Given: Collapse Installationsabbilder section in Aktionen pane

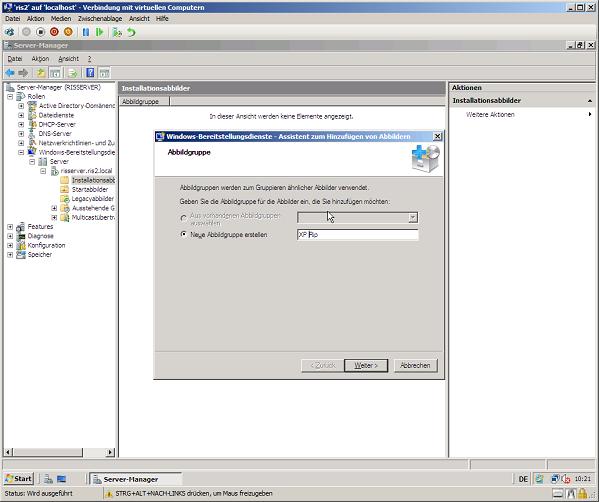Looking at the screenshot, I should pos(590,100).
